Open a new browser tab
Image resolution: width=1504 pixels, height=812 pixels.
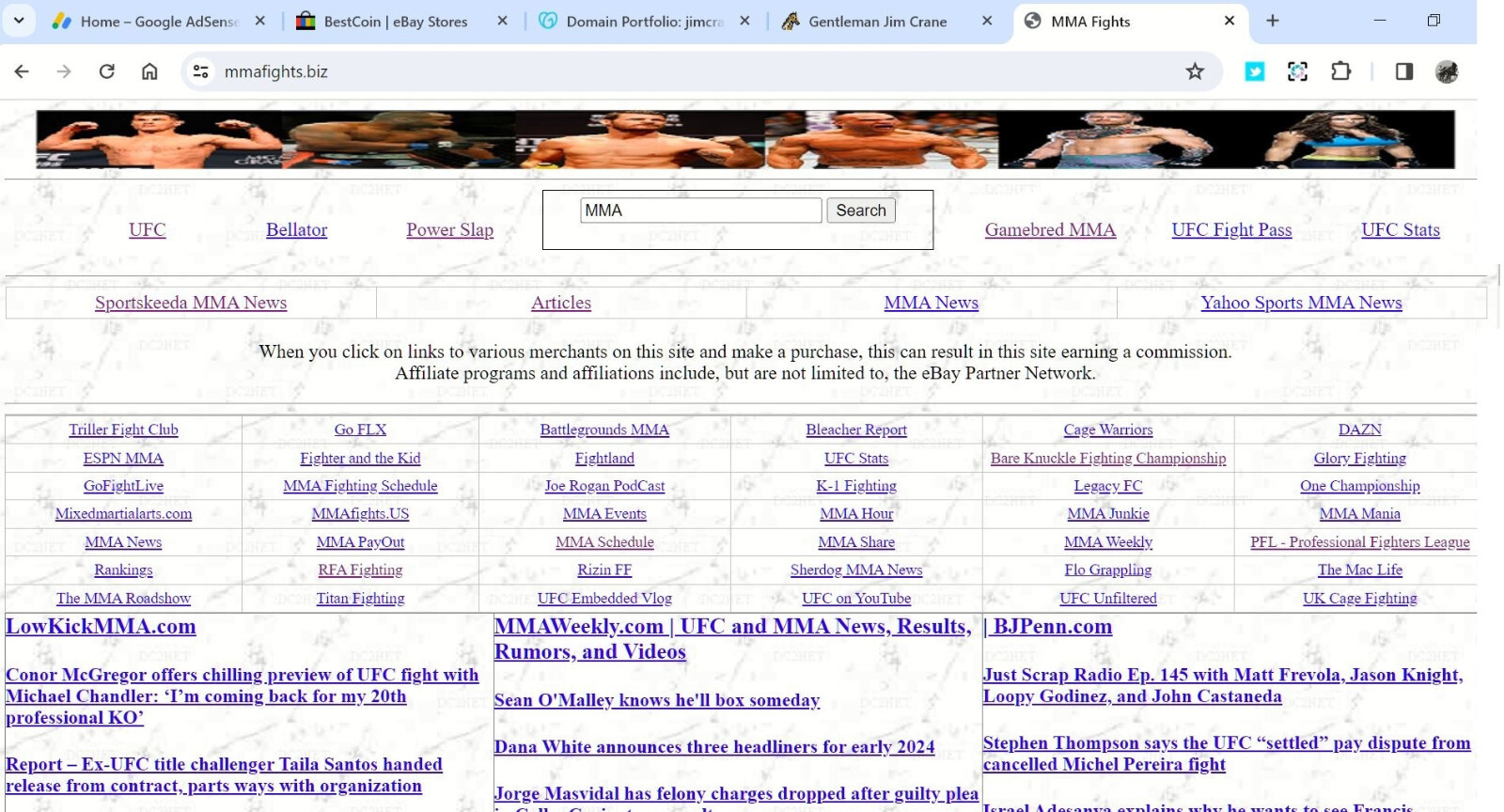pos(1273,21)
